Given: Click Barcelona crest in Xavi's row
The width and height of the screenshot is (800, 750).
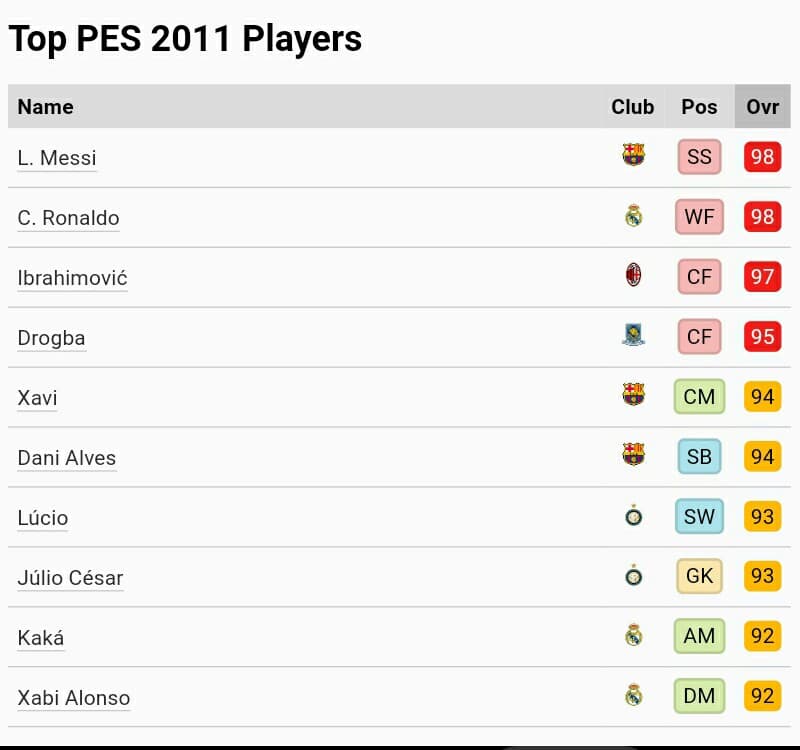Looking at the screenshot, I should [633, 394].
